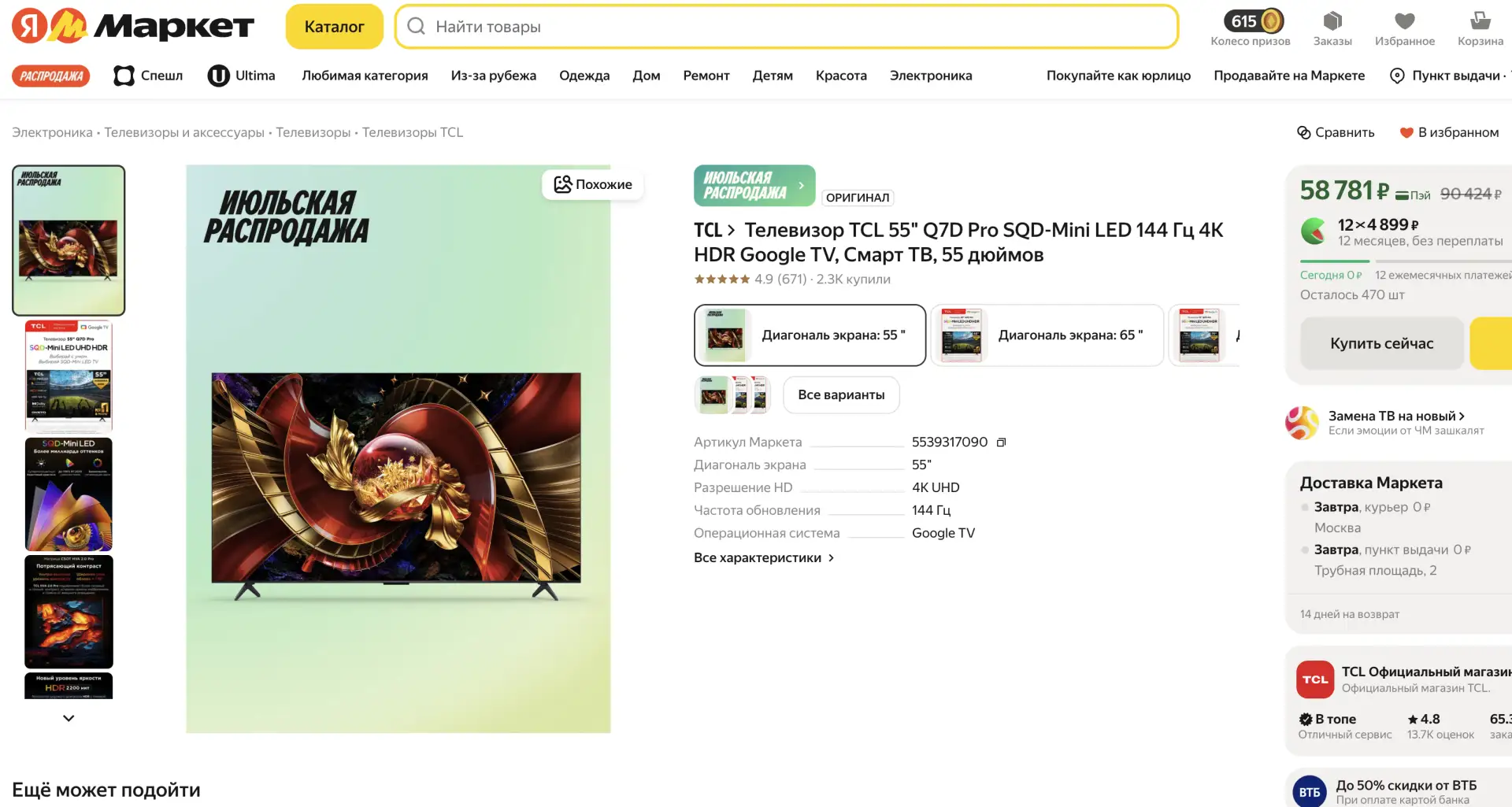Viewport: 1512px width, 807px height.
Task: Open the Телевизоры breadcrumb link
Action: point(313,132)
